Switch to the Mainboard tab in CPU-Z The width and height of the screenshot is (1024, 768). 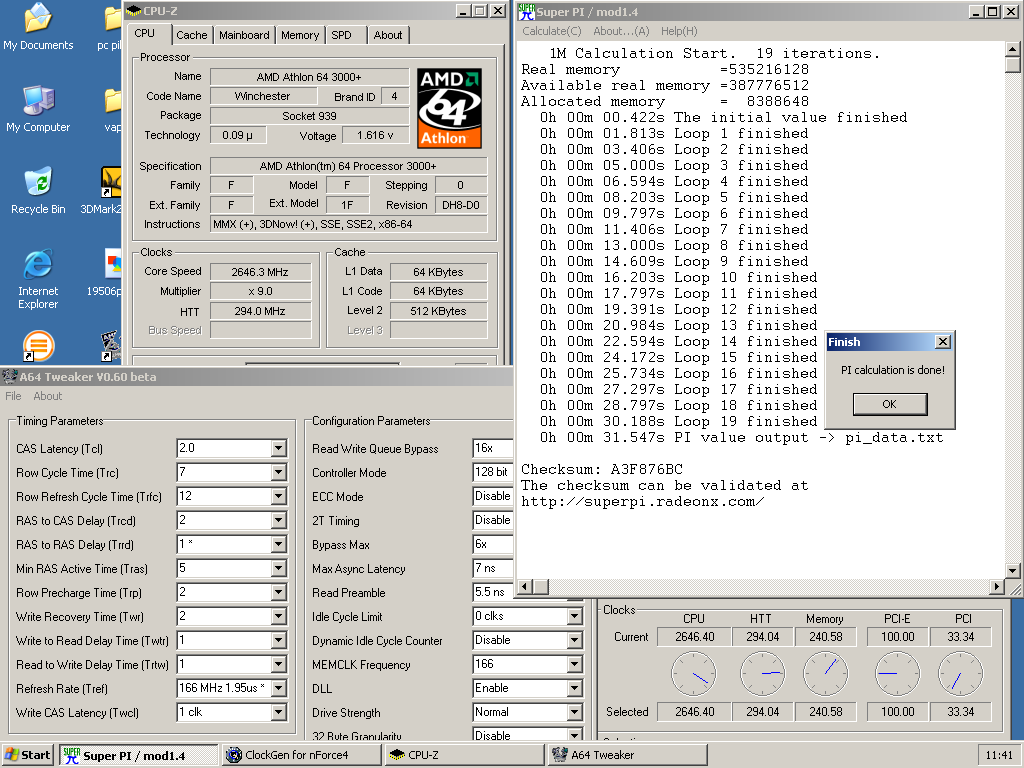[244, 35]
